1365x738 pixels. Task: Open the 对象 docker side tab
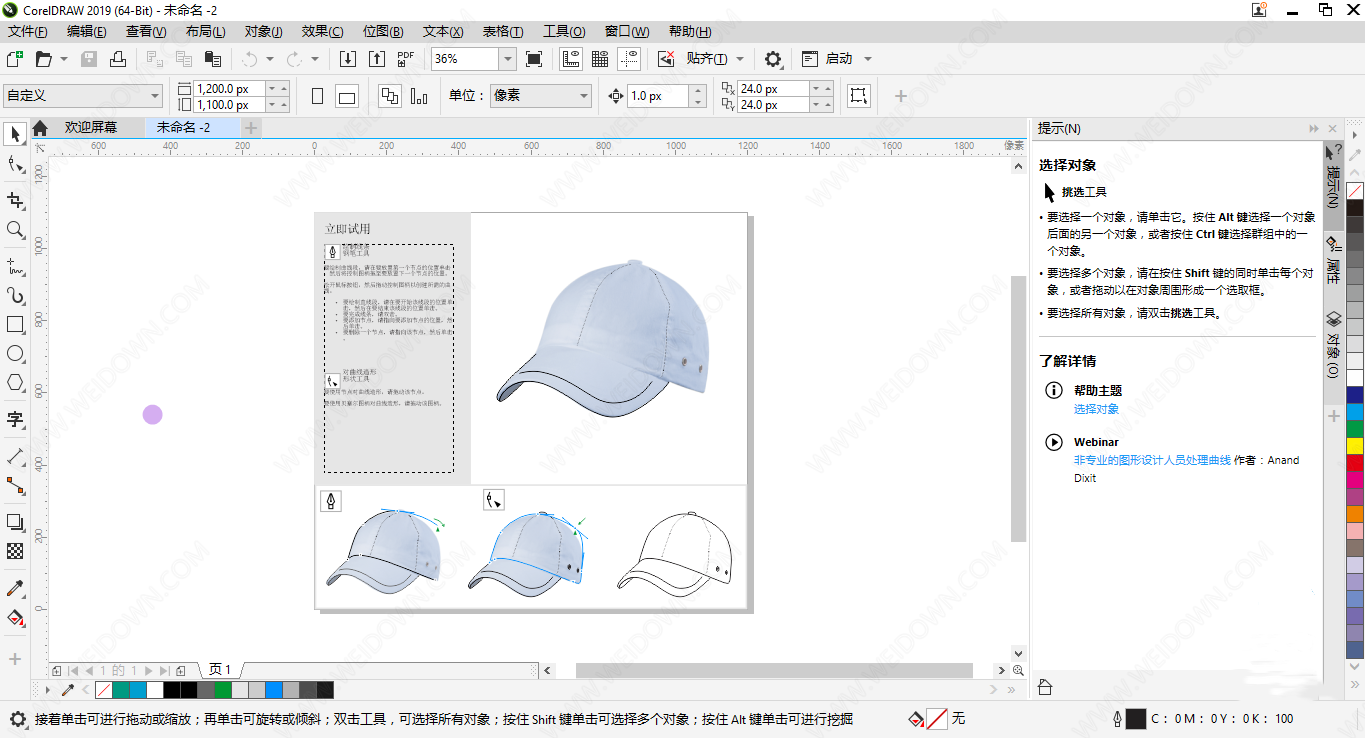coord(1333,345)
